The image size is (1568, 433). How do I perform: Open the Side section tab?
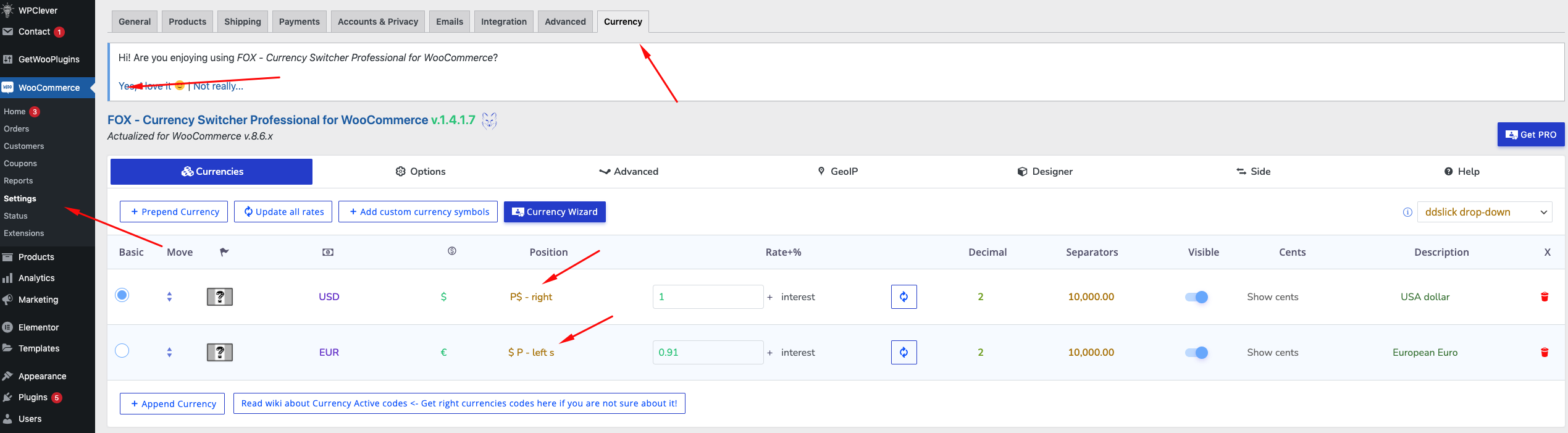pyautogui.click(x=1253, y=172)
